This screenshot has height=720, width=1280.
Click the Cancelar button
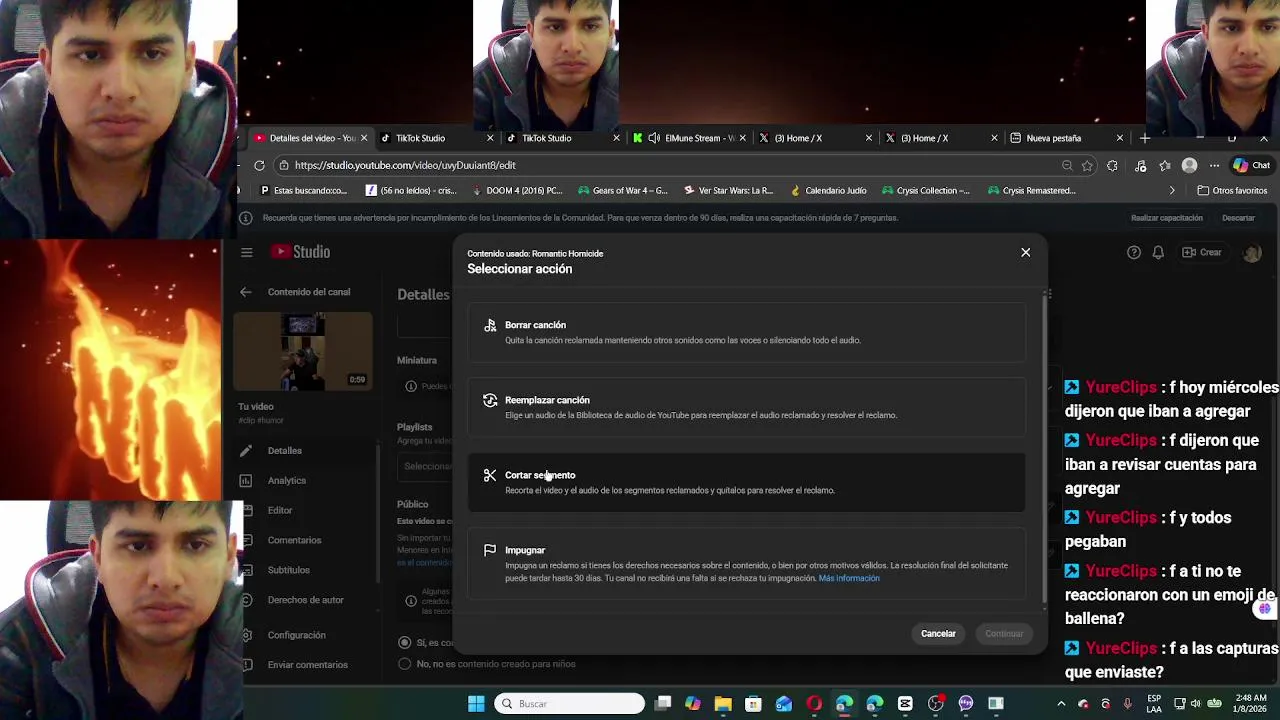coord(938,633)
